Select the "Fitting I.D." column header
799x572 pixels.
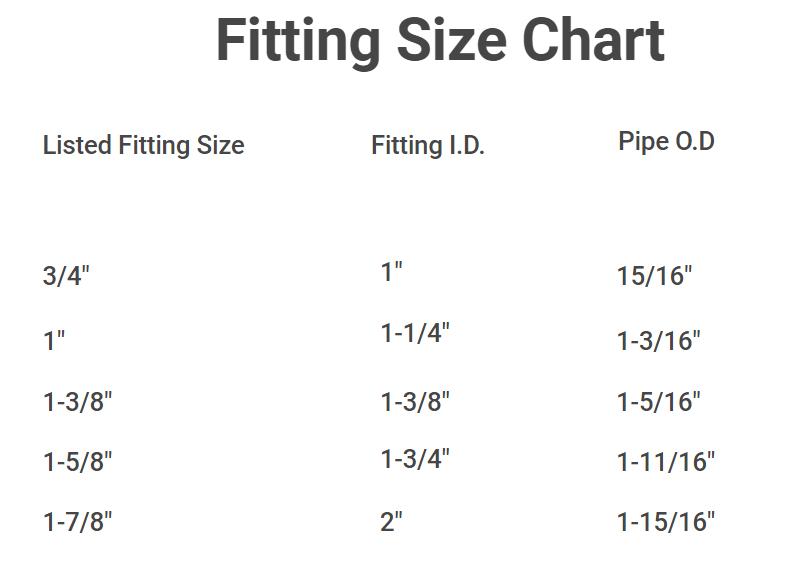pyautogui.click(x=428, y=146)
